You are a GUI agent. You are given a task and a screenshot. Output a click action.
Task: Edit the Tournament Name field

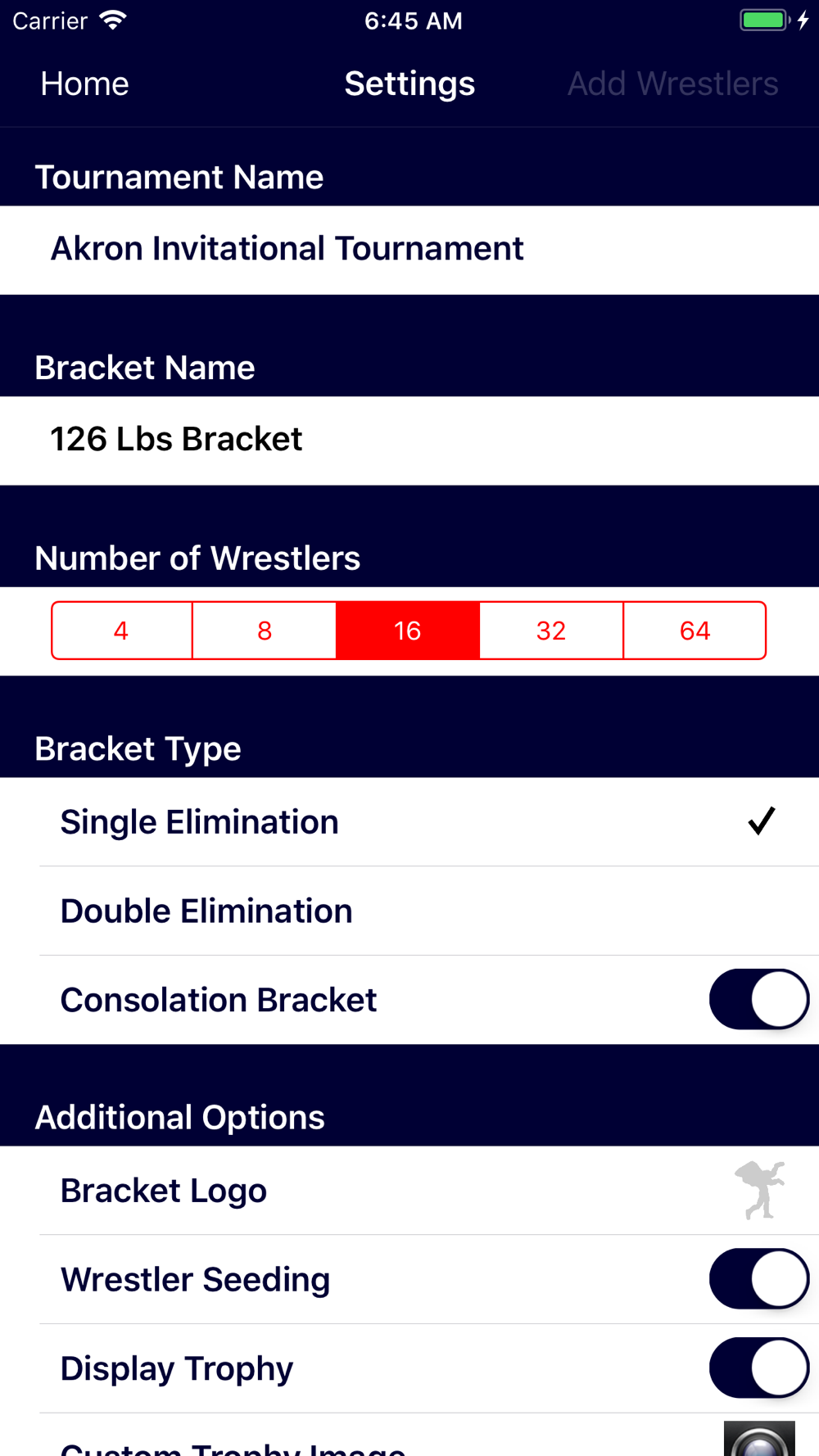[x=409, y=250]
